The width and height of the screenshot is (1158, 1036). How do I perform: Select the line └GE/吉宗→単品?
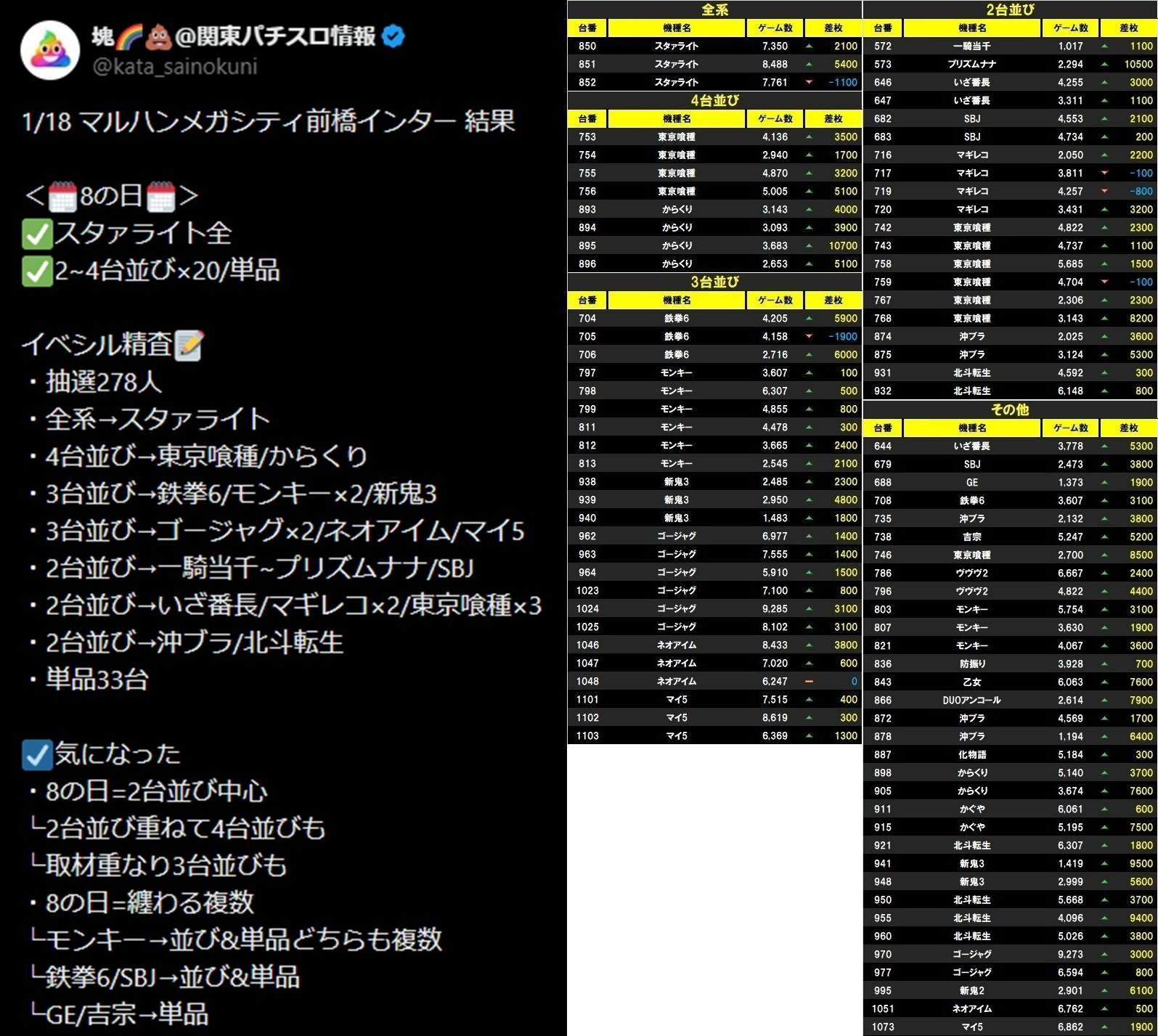[x=119, y=1015]
